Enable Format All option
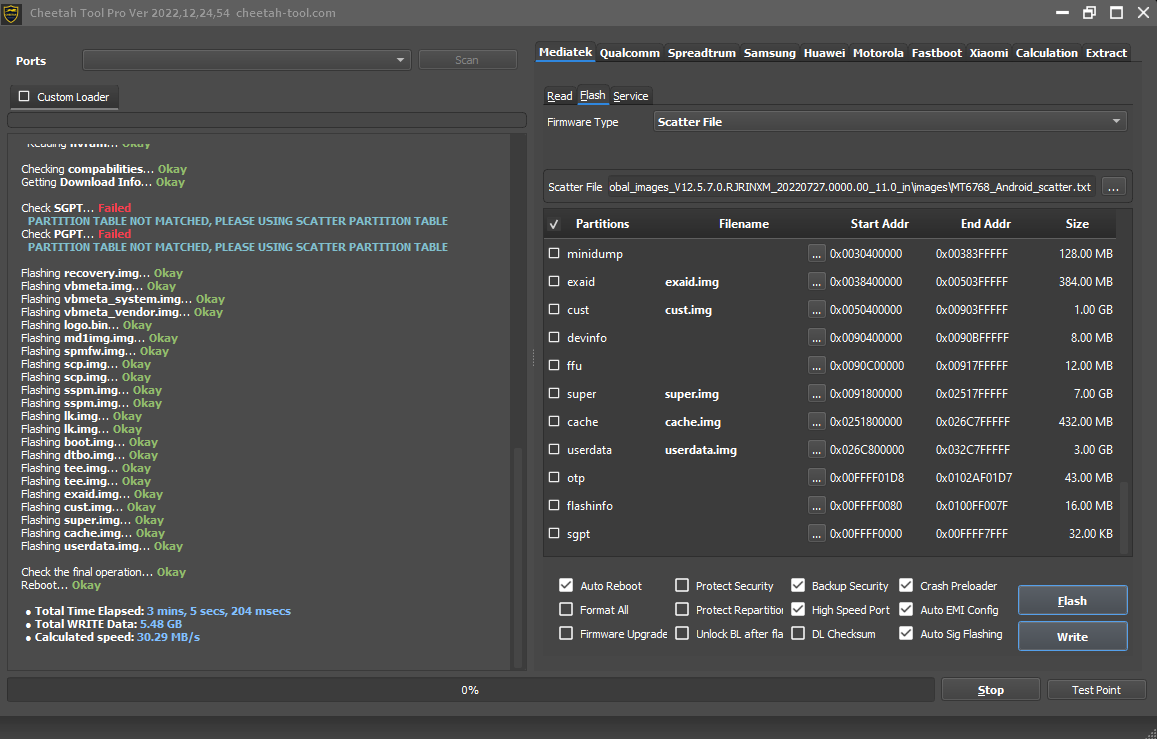Screen dimensions: 1157x739 (566, 609)
